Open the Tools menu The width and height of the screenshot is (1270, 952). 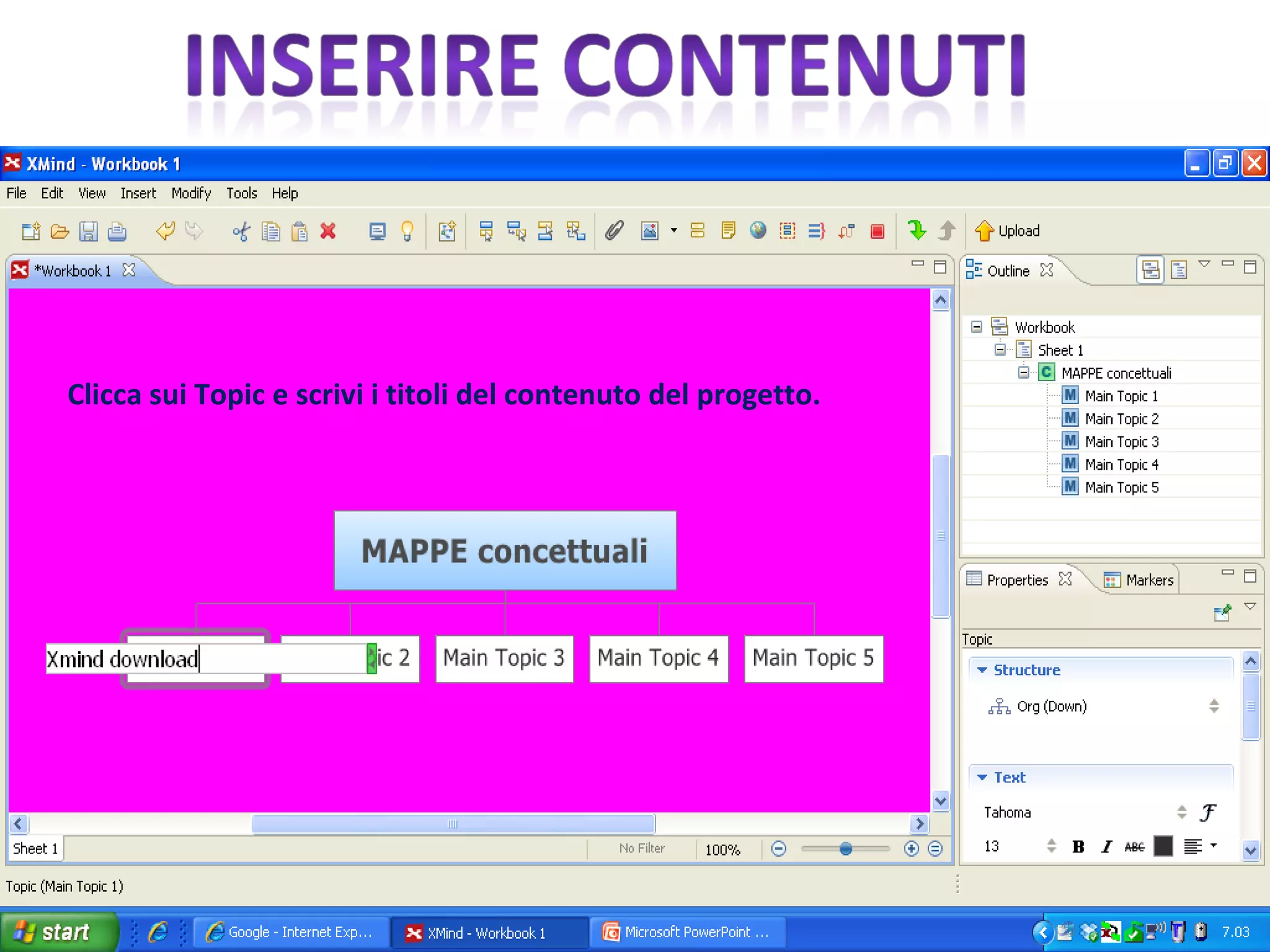pos(241,193)
